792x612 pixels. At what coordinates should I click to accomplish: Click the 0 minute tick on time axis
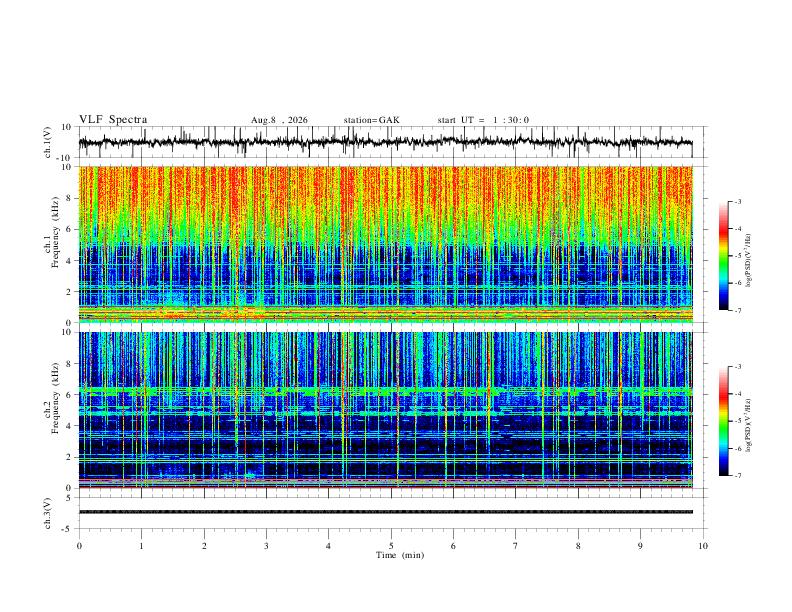point(79,546)
